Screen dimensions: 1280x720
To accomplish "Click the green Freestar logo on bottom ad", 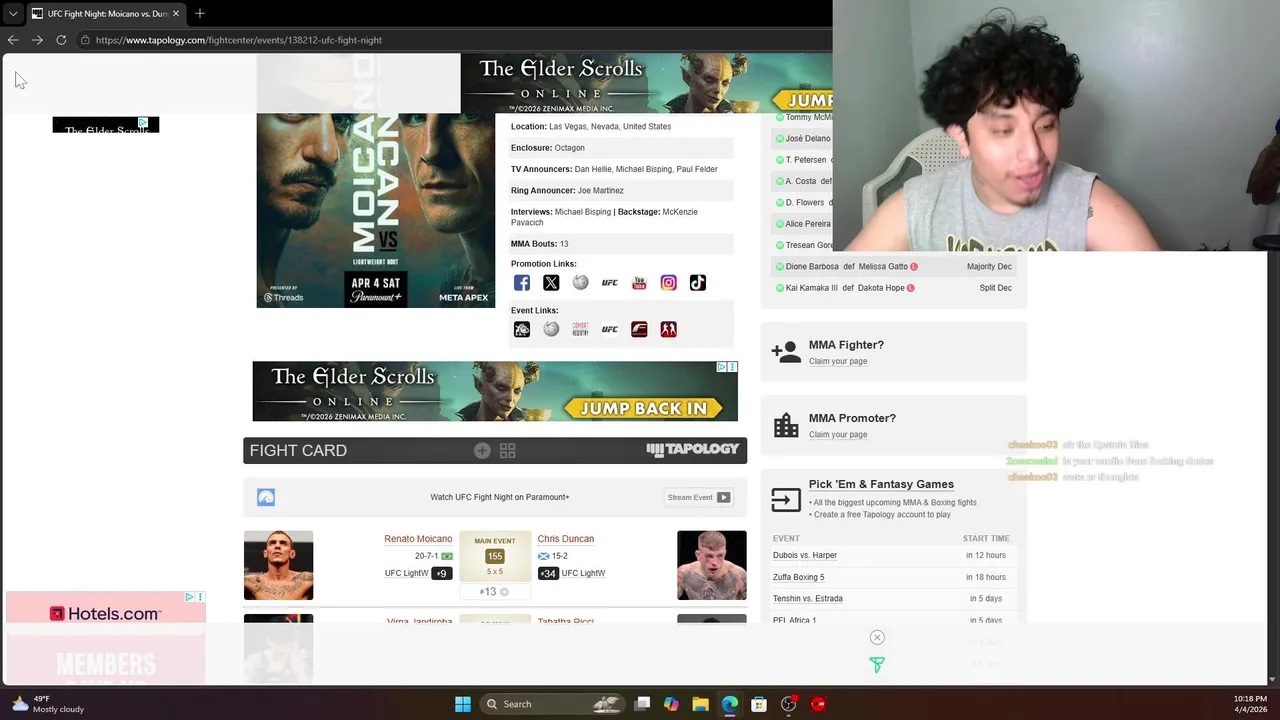I will [877, 665].
